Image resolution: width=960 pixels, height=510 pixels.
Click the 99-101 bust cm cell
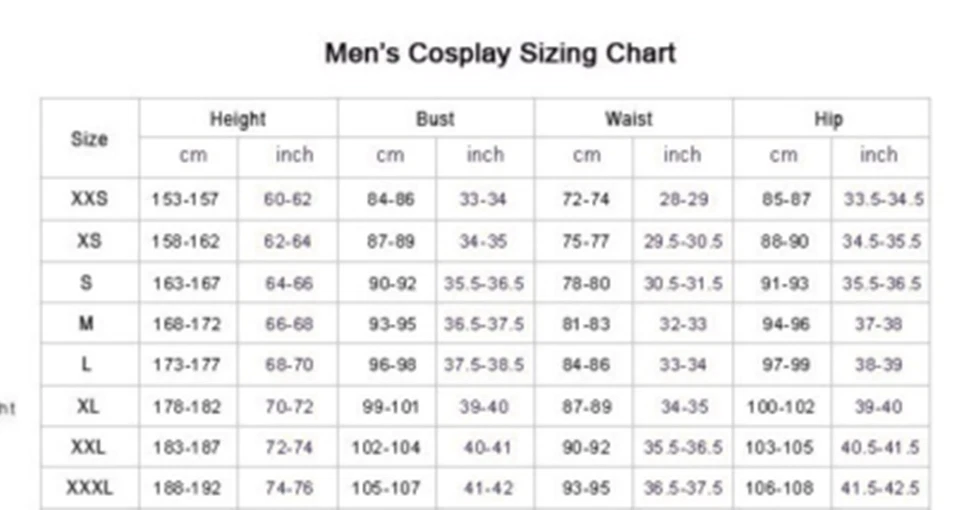coord(390,407)
